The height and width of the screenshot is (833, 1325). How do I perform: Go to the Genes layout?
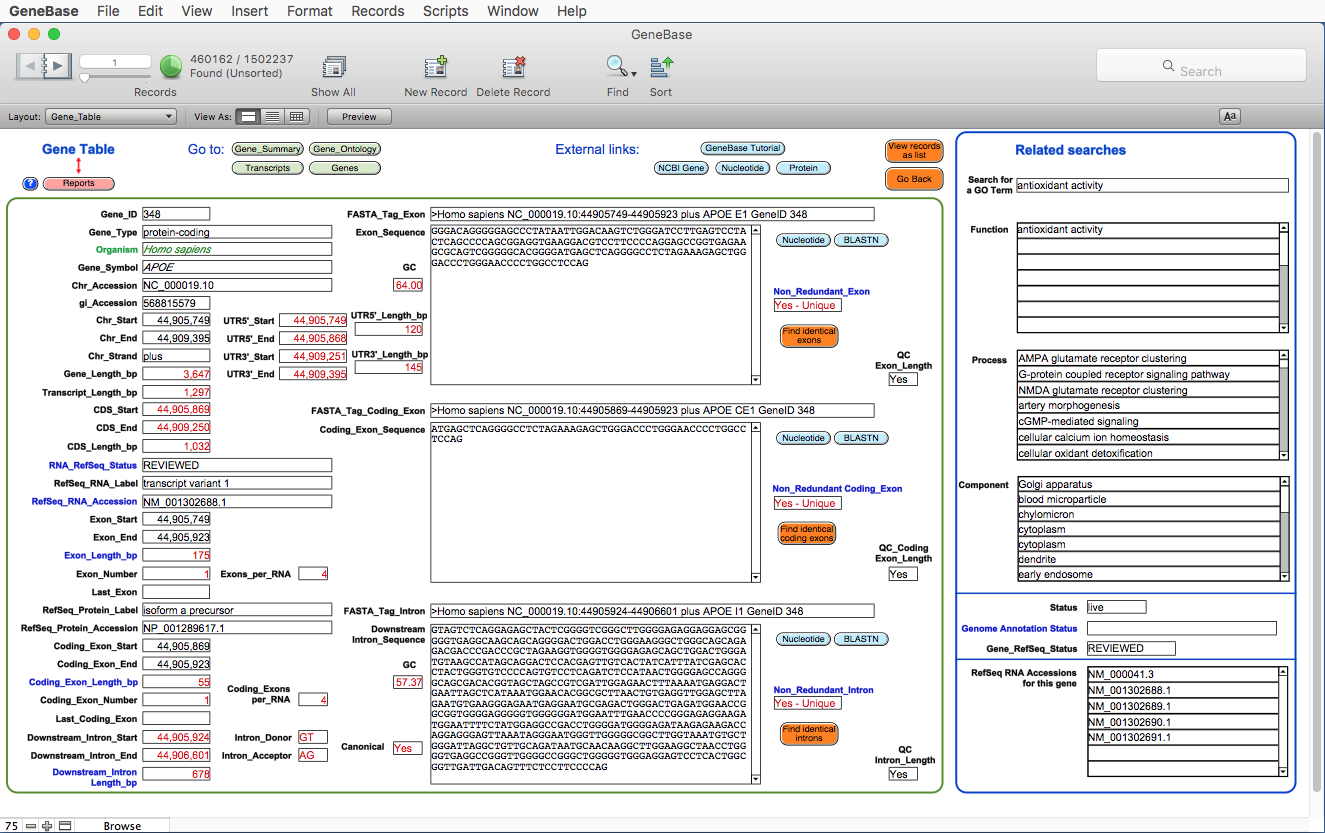coord(345,168)
